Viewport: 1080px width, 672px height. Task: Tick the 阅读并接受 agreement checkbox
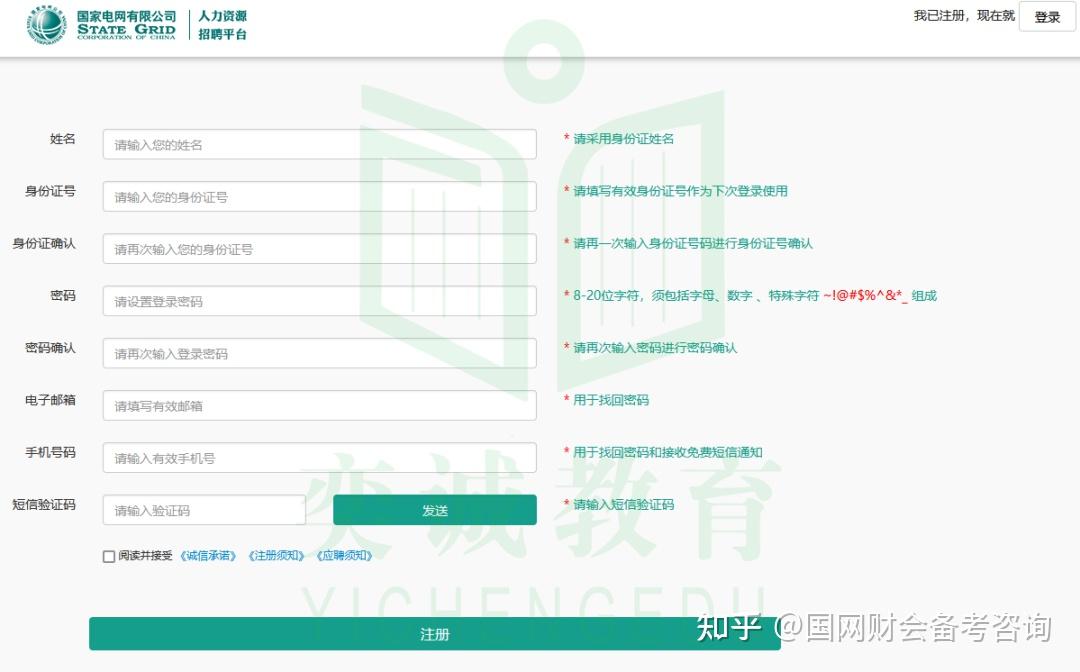109,556
